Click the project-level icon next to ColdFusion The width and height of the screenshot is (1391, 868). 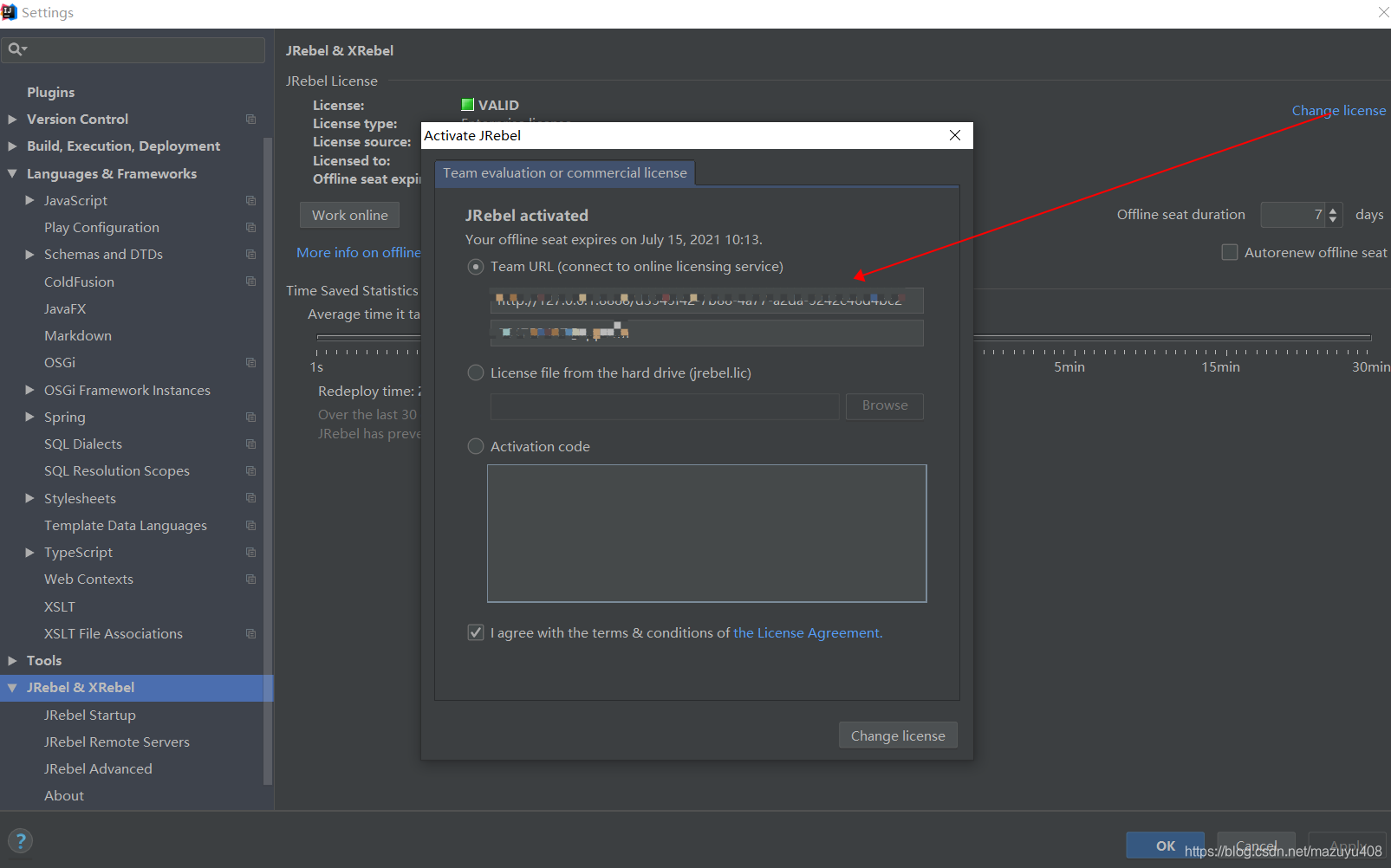point(250,282)
